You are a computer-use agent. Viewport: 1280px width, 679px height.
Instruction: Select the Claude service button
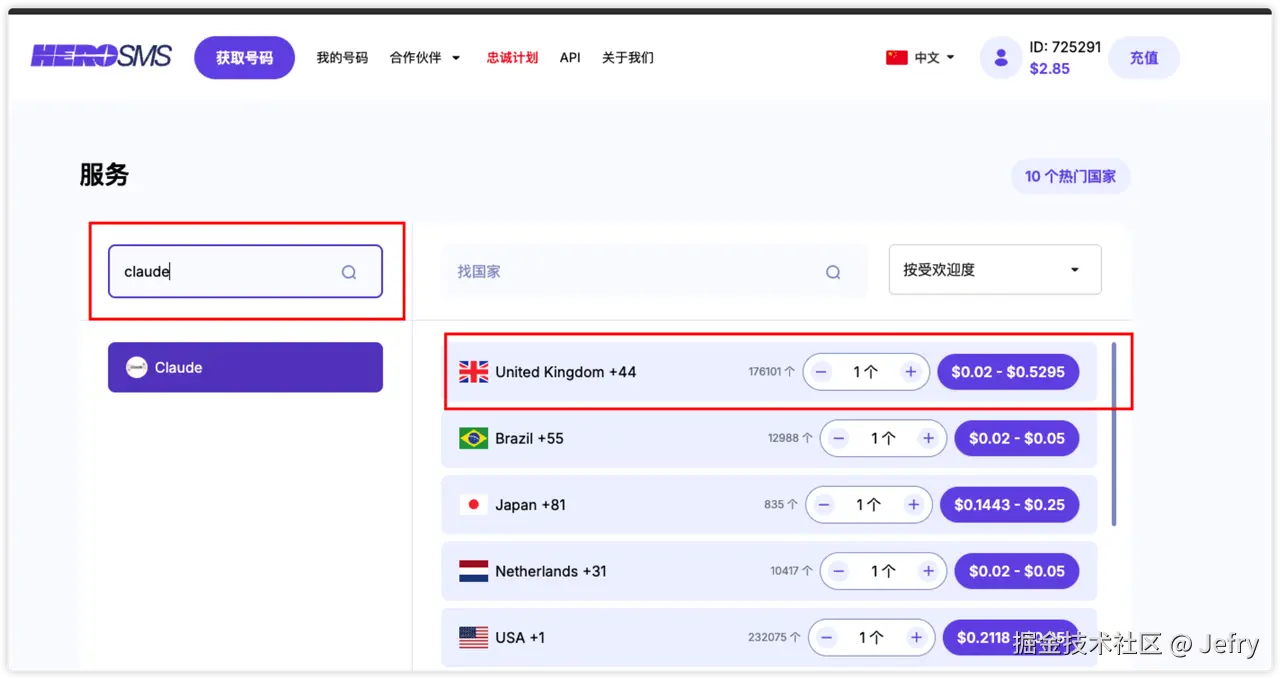click(245, 367)
